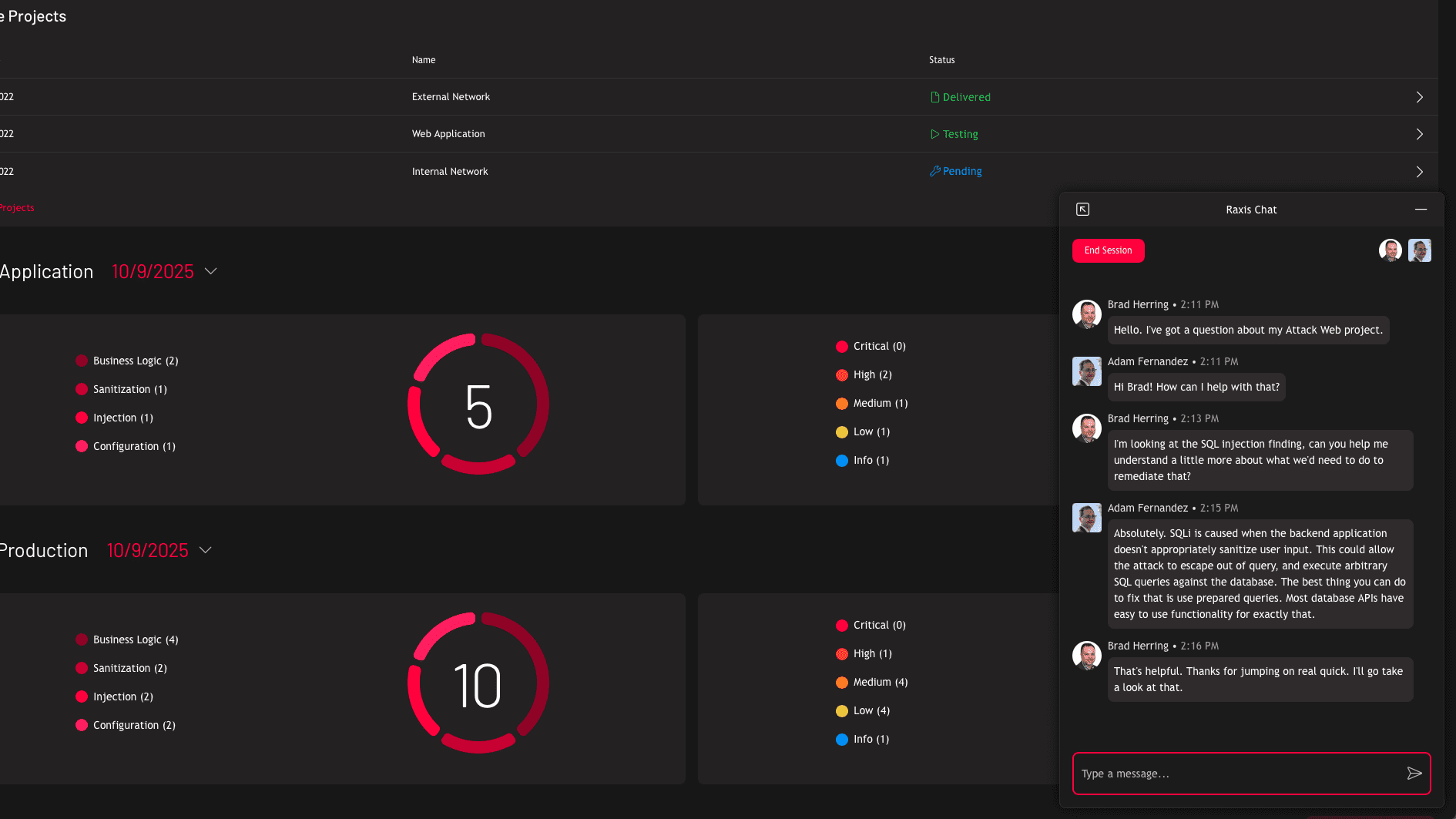
Task: Click the Info (1) blue swatch in Application
Action: pos(842,460)
